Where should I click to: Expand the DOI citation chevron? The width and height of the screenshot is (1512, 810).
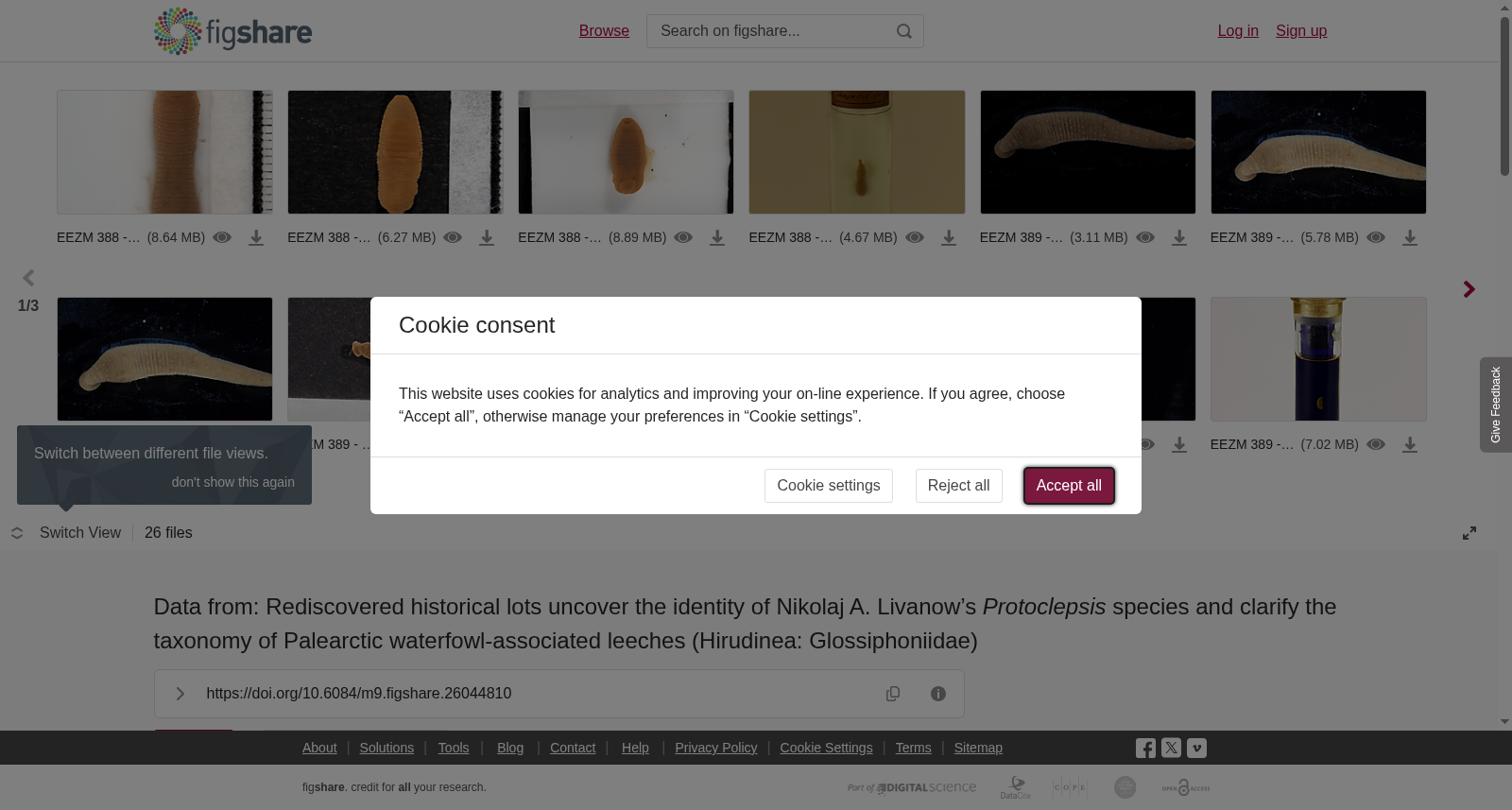point(180,694)
